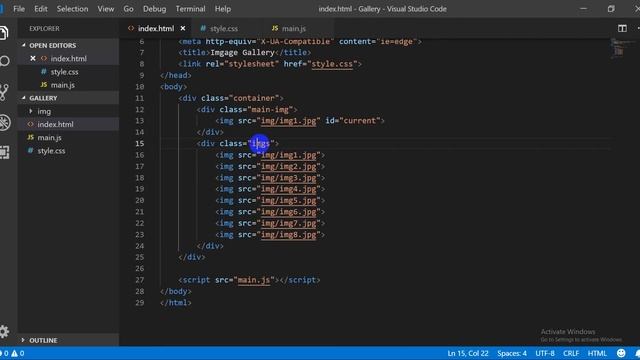The width and height of the screenshot is (640, 360).
Task: Collapse the Gallery folder section
Action: pos(24,98)
